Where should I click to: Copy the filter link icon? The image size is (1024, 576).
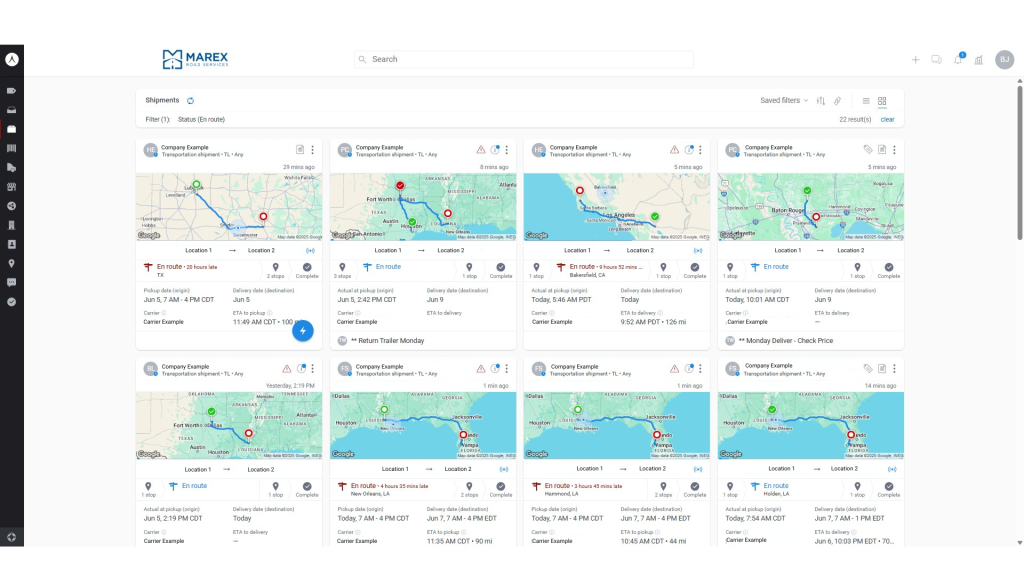(838, 101)
